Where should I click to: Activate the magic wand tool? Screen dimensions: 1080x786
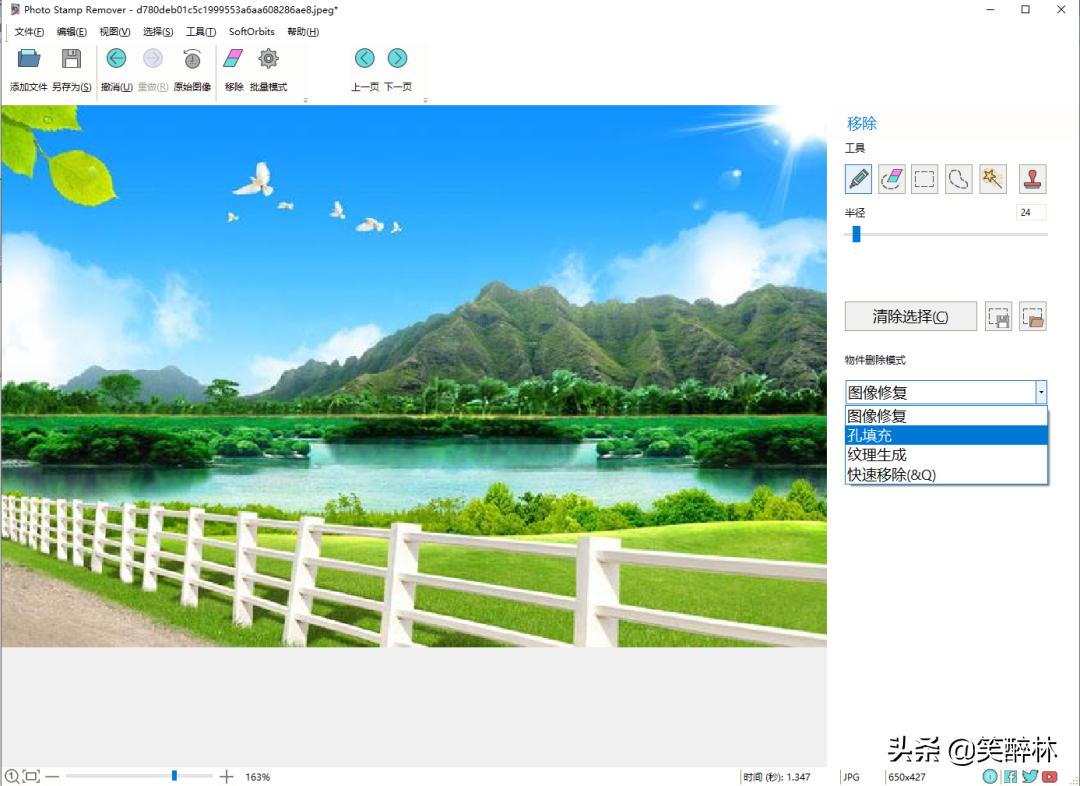992,179
